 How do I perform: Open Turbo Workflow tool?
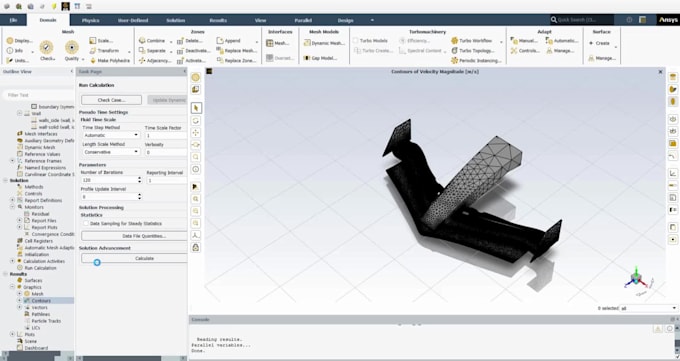tap(471, 41)
